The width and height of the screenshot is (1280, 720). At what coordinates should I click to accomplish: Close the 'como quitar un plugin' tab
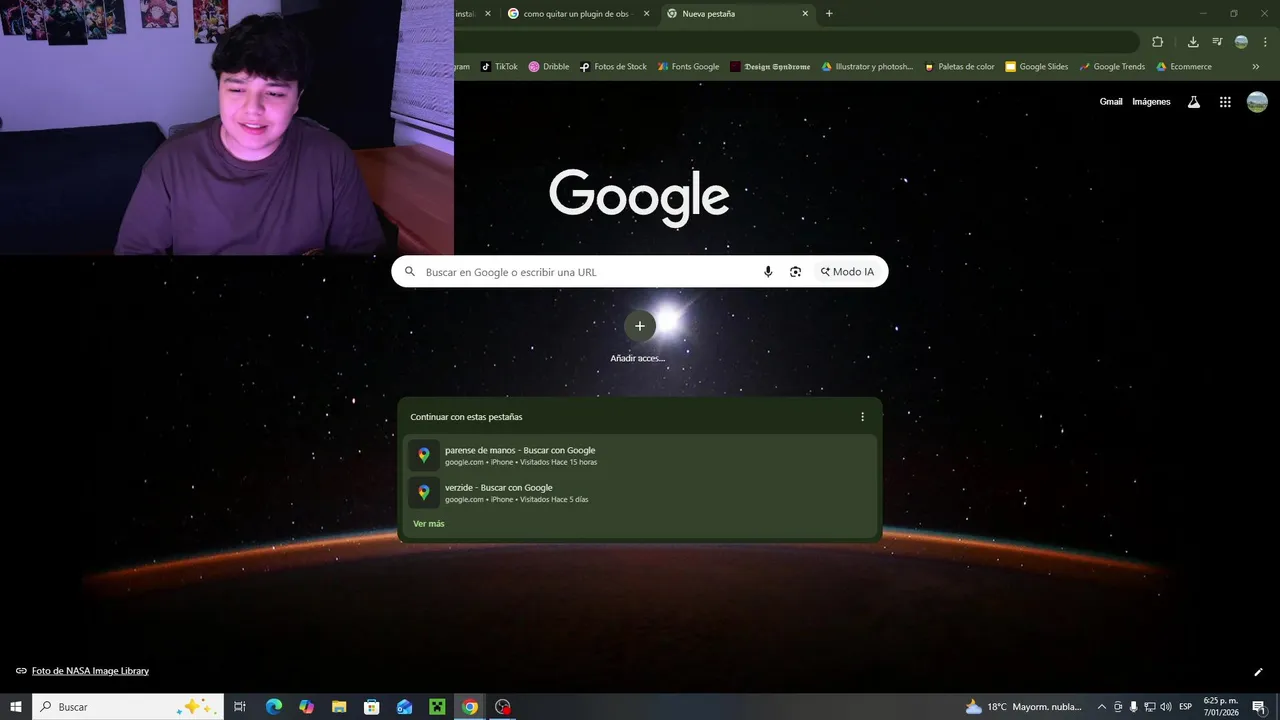646,14
